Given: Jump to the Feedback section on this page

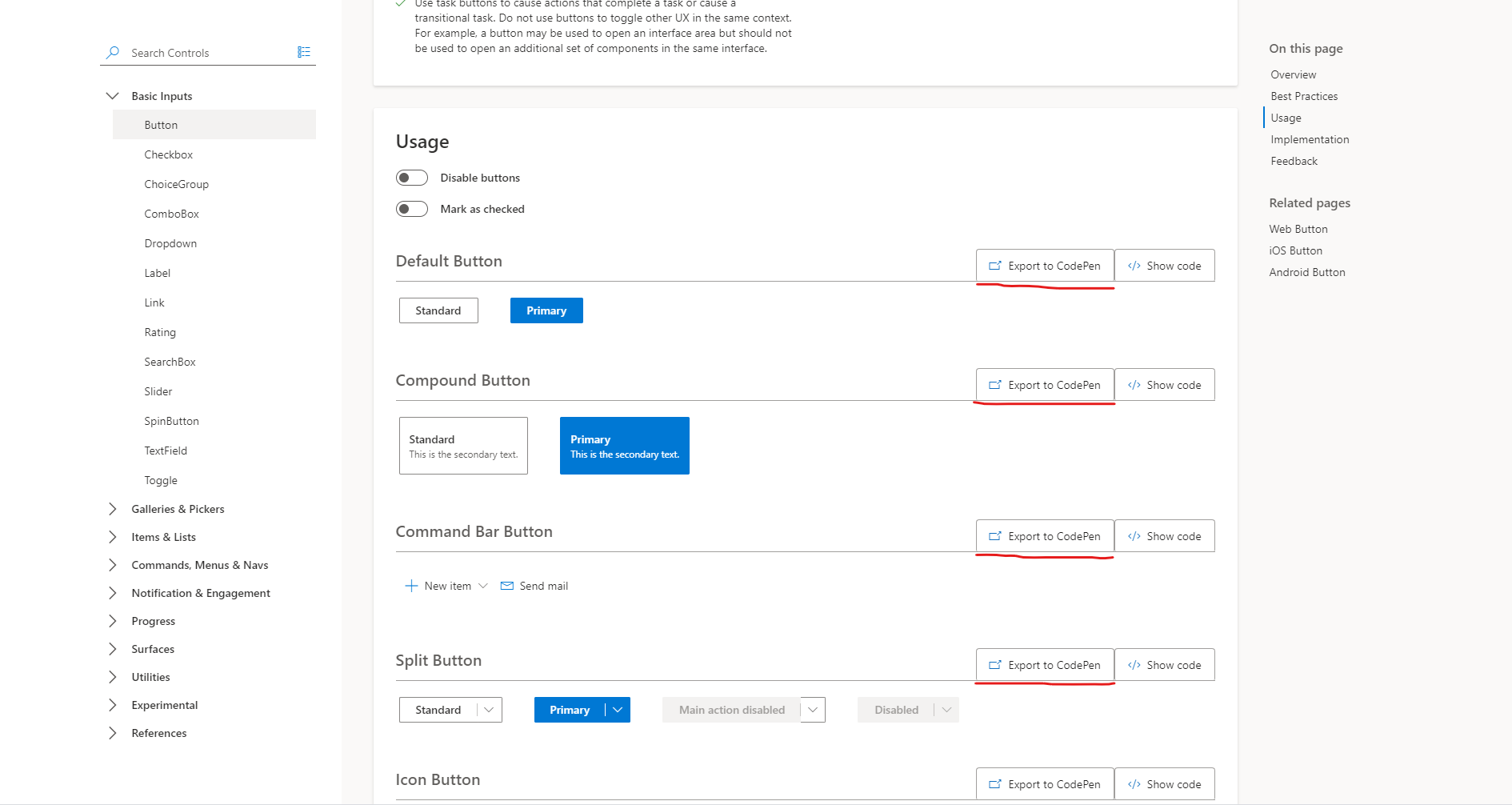Looking at the screenshot, I should point(1293,160).
